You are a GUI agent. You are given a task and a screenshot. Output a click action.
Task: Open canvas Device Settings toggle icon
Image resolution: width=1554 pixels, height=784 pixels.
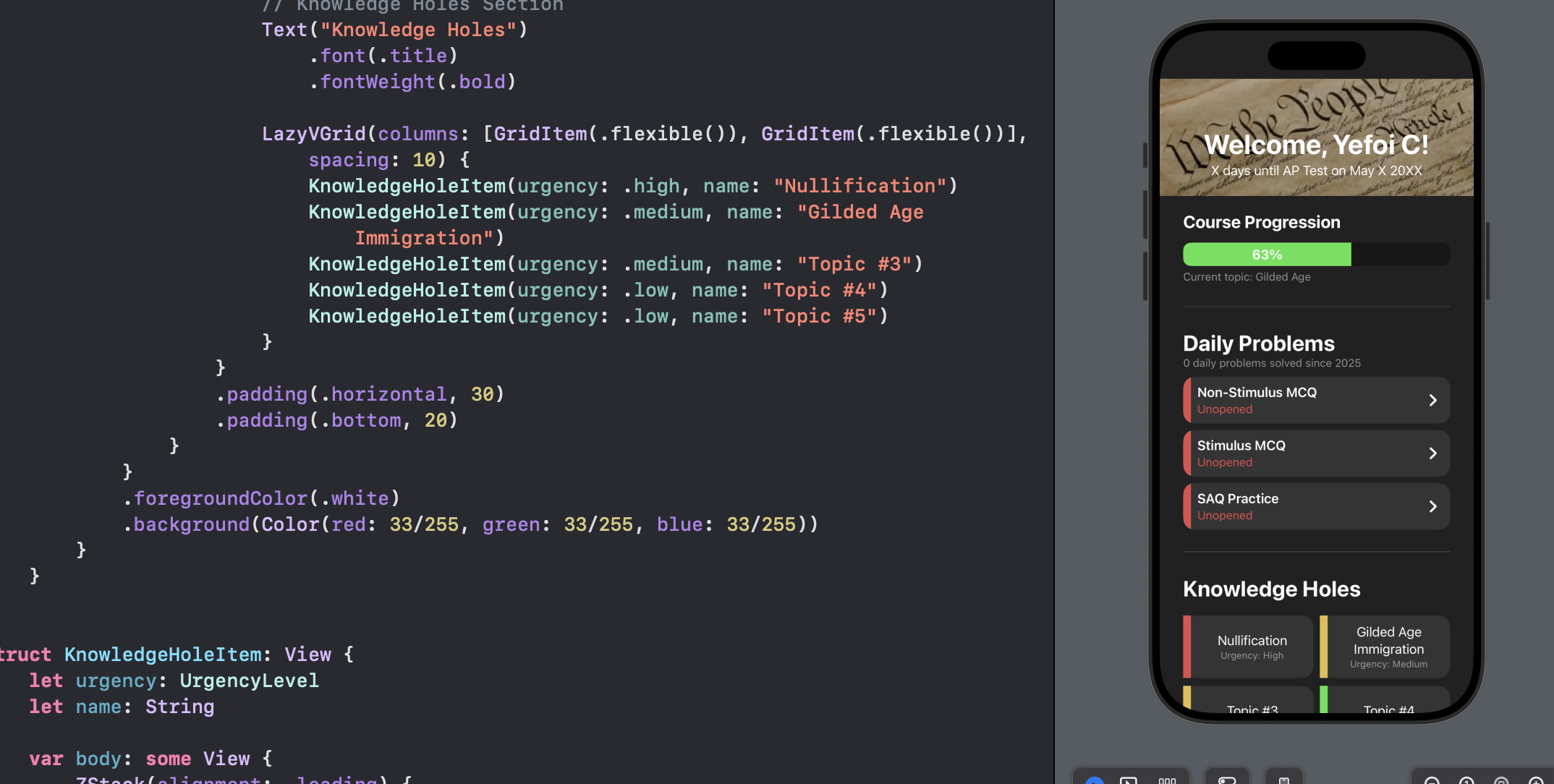[1226, 780]
